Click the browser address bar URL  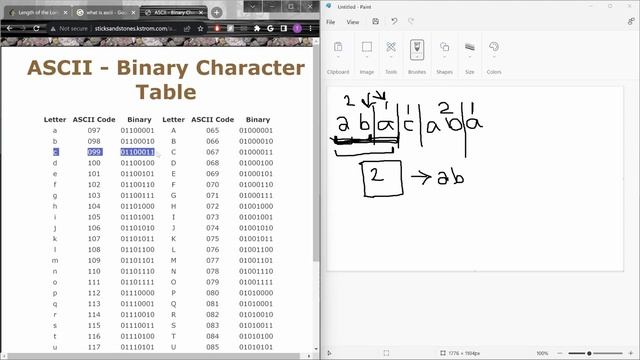tap(135, 29)
